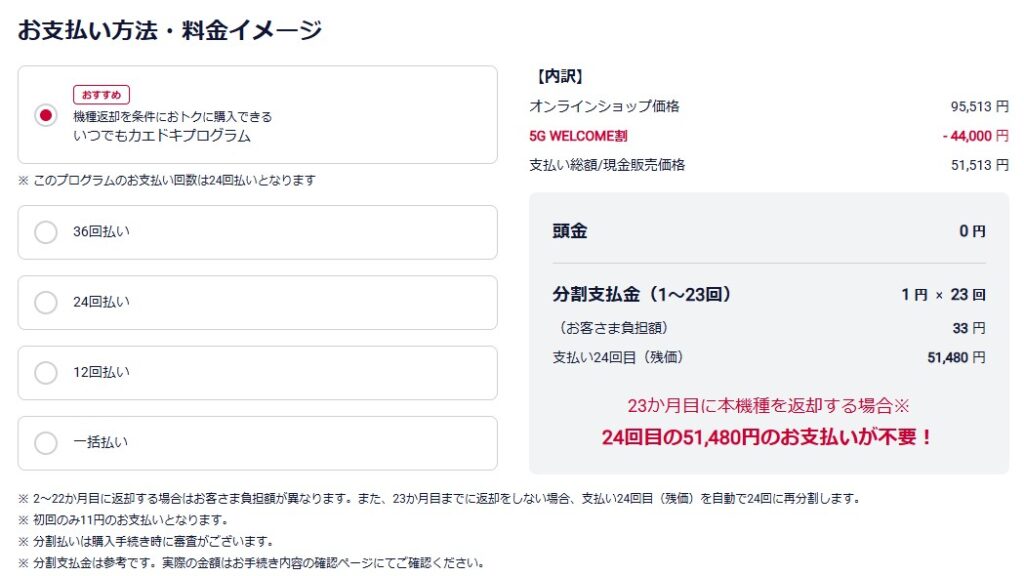Click the red おすすめ badge

[x=101, y=95]
